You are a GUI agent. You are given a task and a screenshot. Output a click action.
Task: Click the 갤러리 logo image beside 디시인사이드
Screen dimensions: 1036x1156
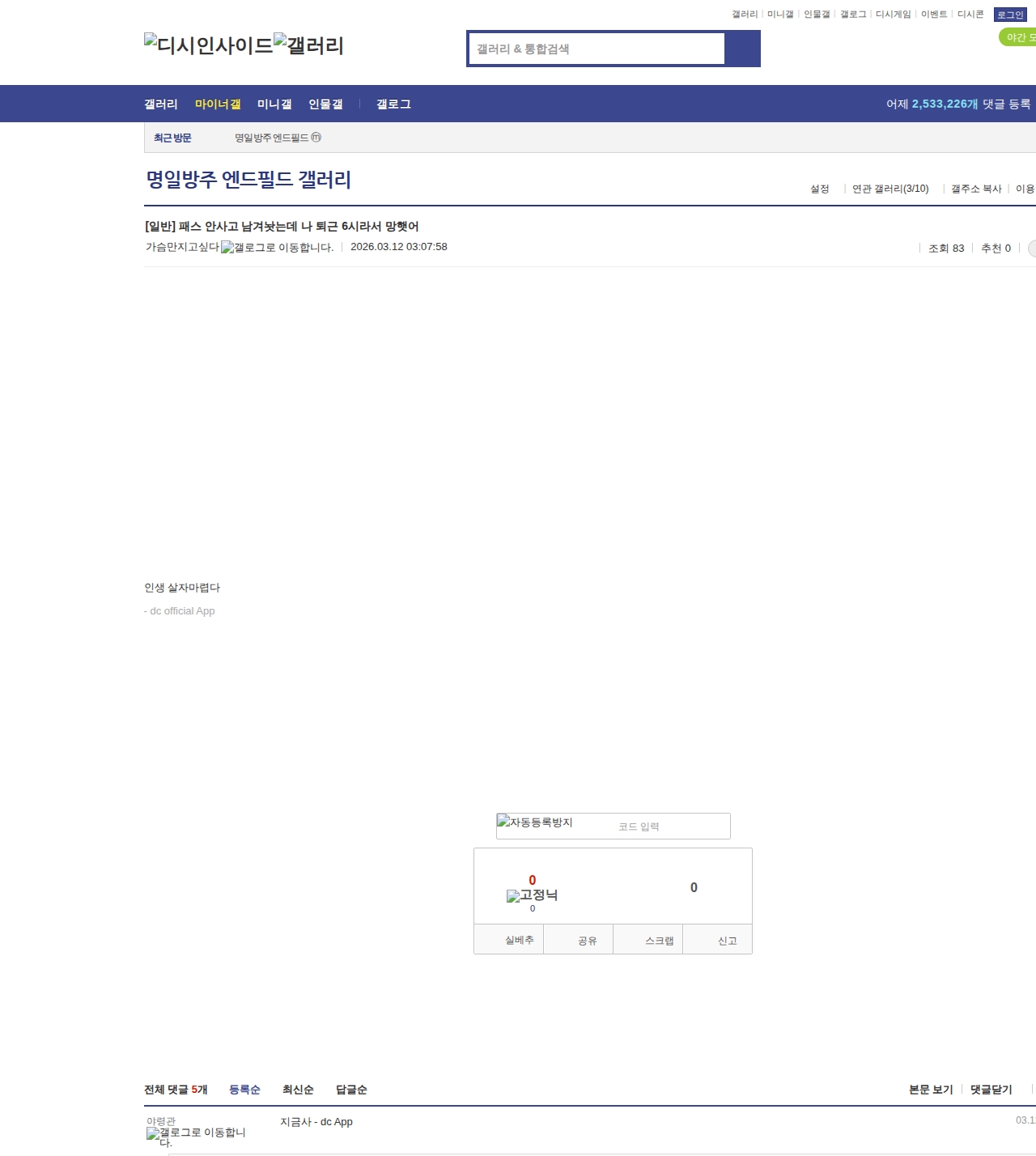click(308, 45)
